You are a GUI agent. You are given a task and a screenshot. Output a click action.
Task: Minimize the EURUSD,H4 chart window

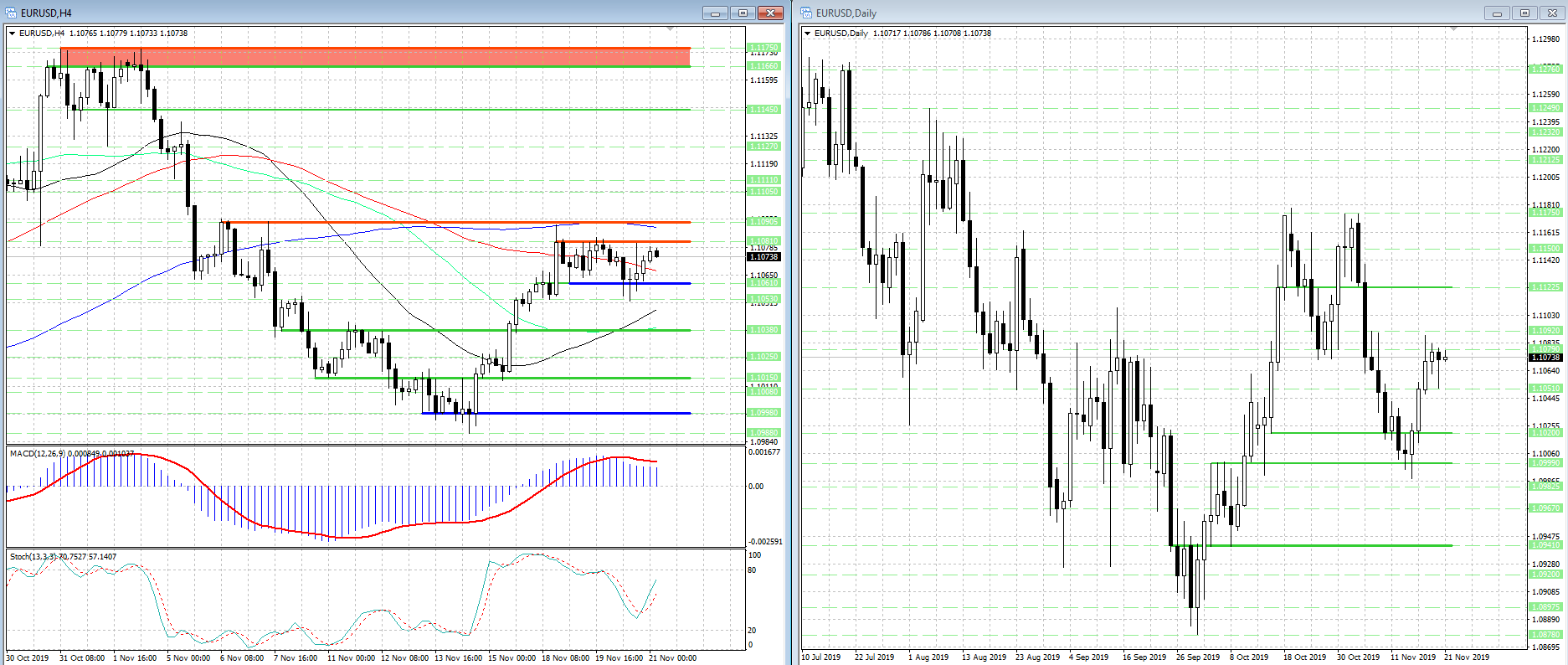[x=716, y=13]
